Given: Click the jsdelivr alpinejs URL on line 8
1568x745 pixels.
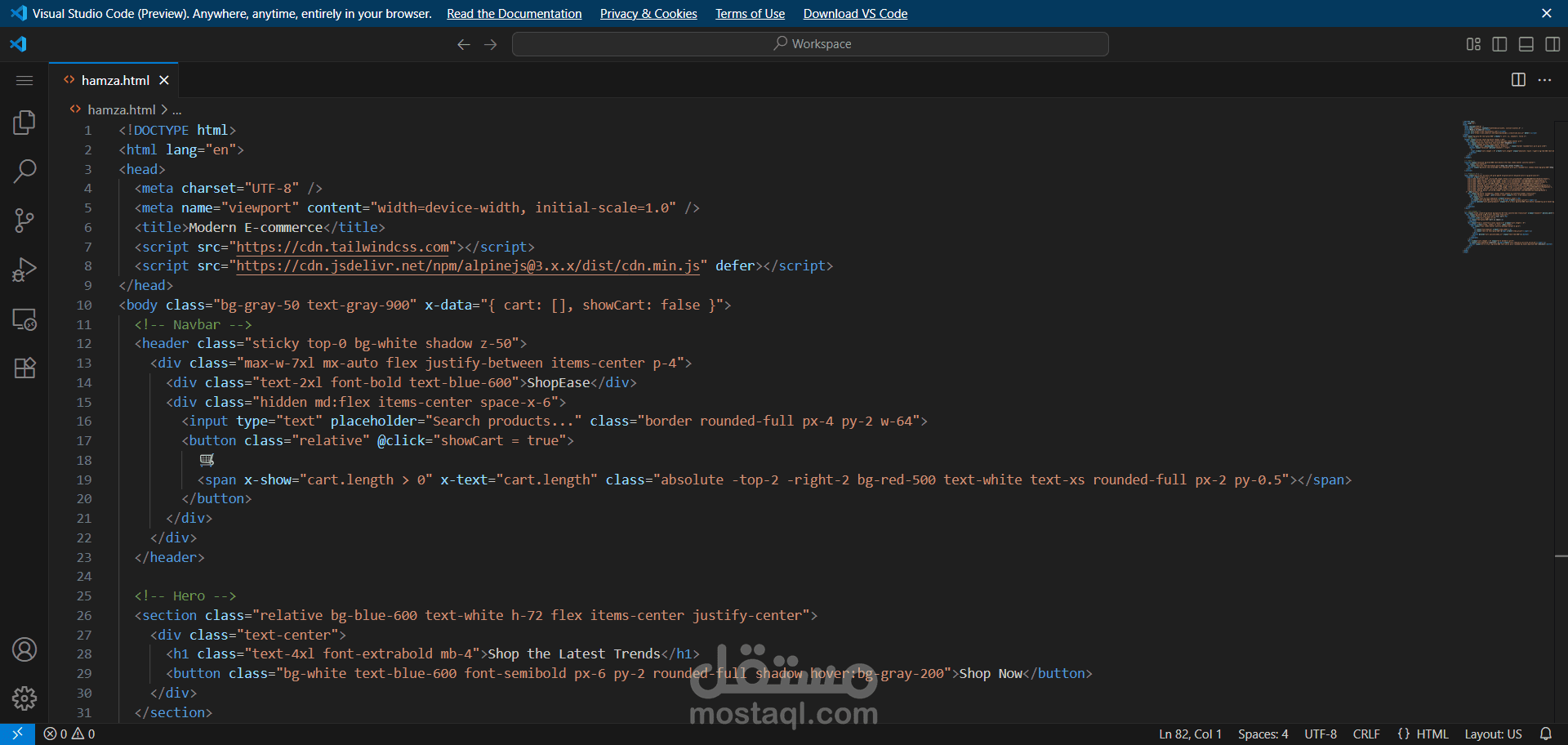Looking at the screenshot, I should coord(468,266).
